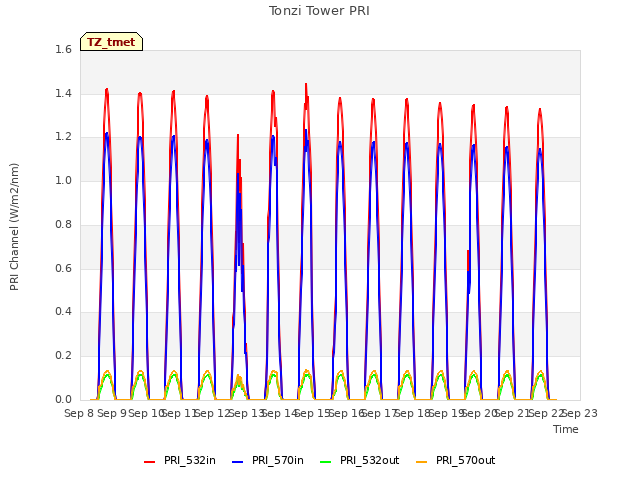Click the Time axis label
Image resolution: width=640 pixels, height=480 pixels.
[566, 429]
